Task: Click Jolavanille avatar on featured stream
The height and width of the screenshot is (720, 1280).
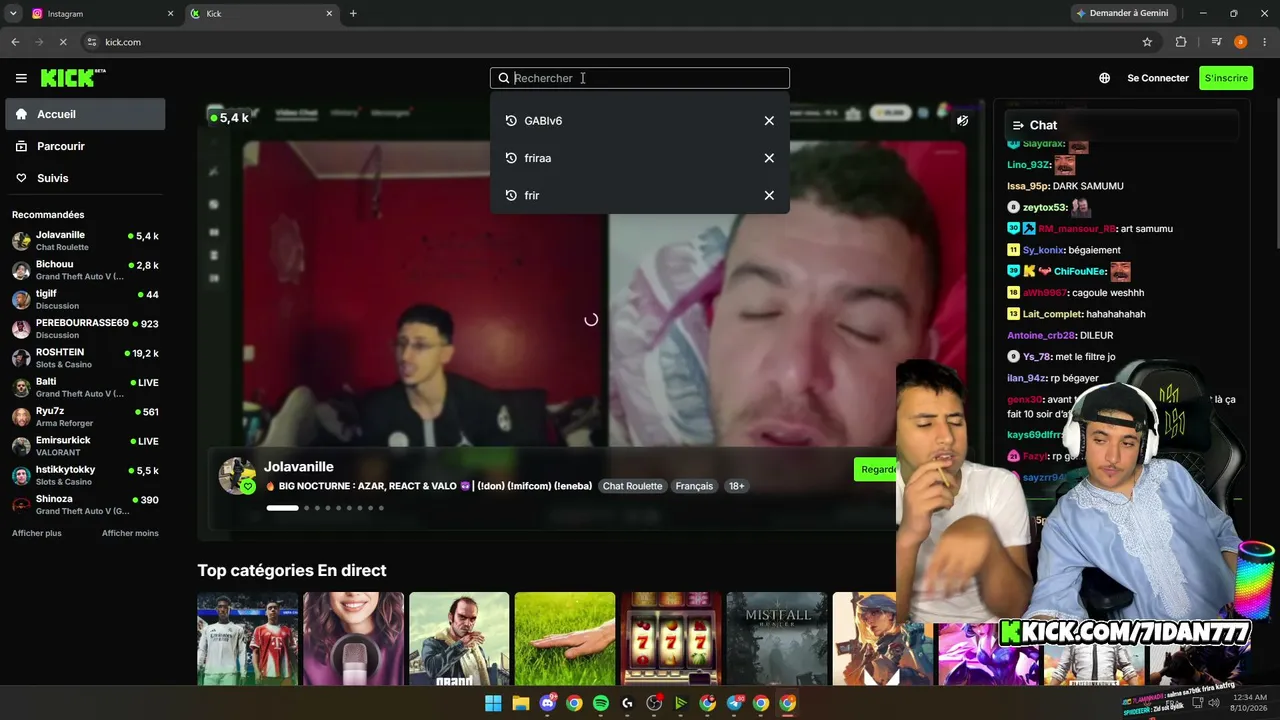Action: pos(237,476)
